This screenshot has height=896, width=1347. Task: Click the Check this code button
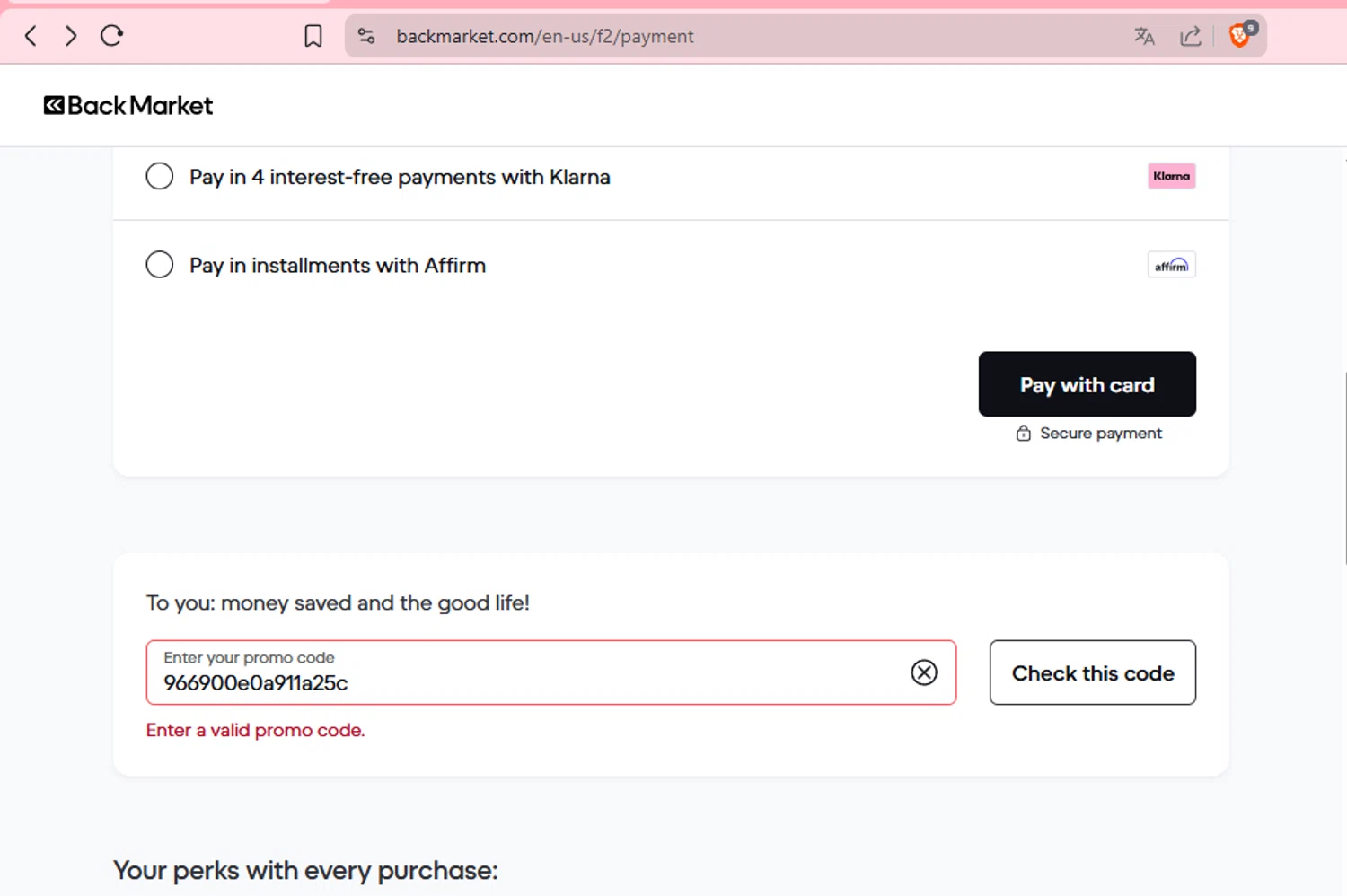click(x=1093, y=672)
